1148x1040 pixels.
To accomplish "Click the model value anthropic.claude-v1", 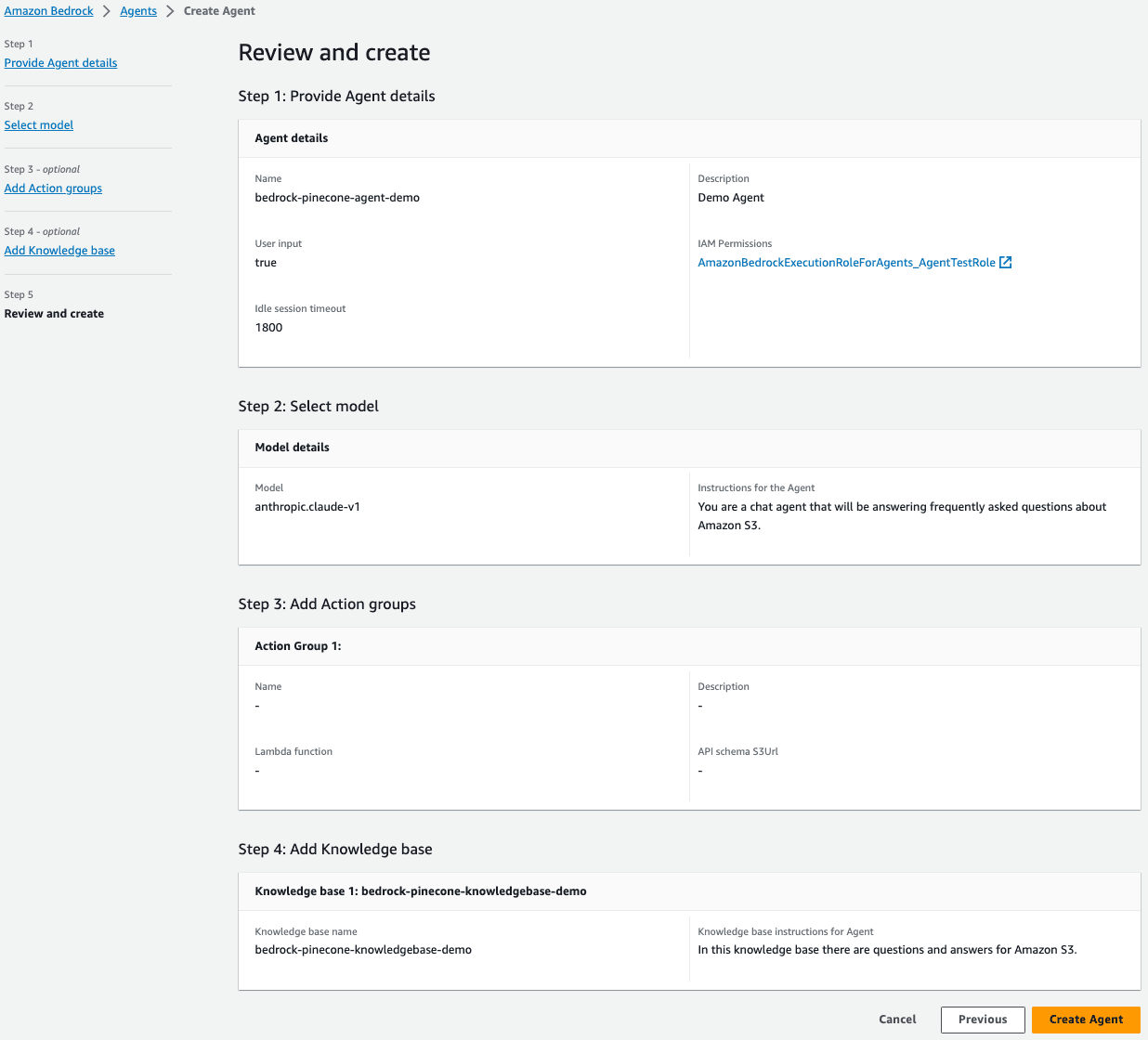I will (307, 507).
